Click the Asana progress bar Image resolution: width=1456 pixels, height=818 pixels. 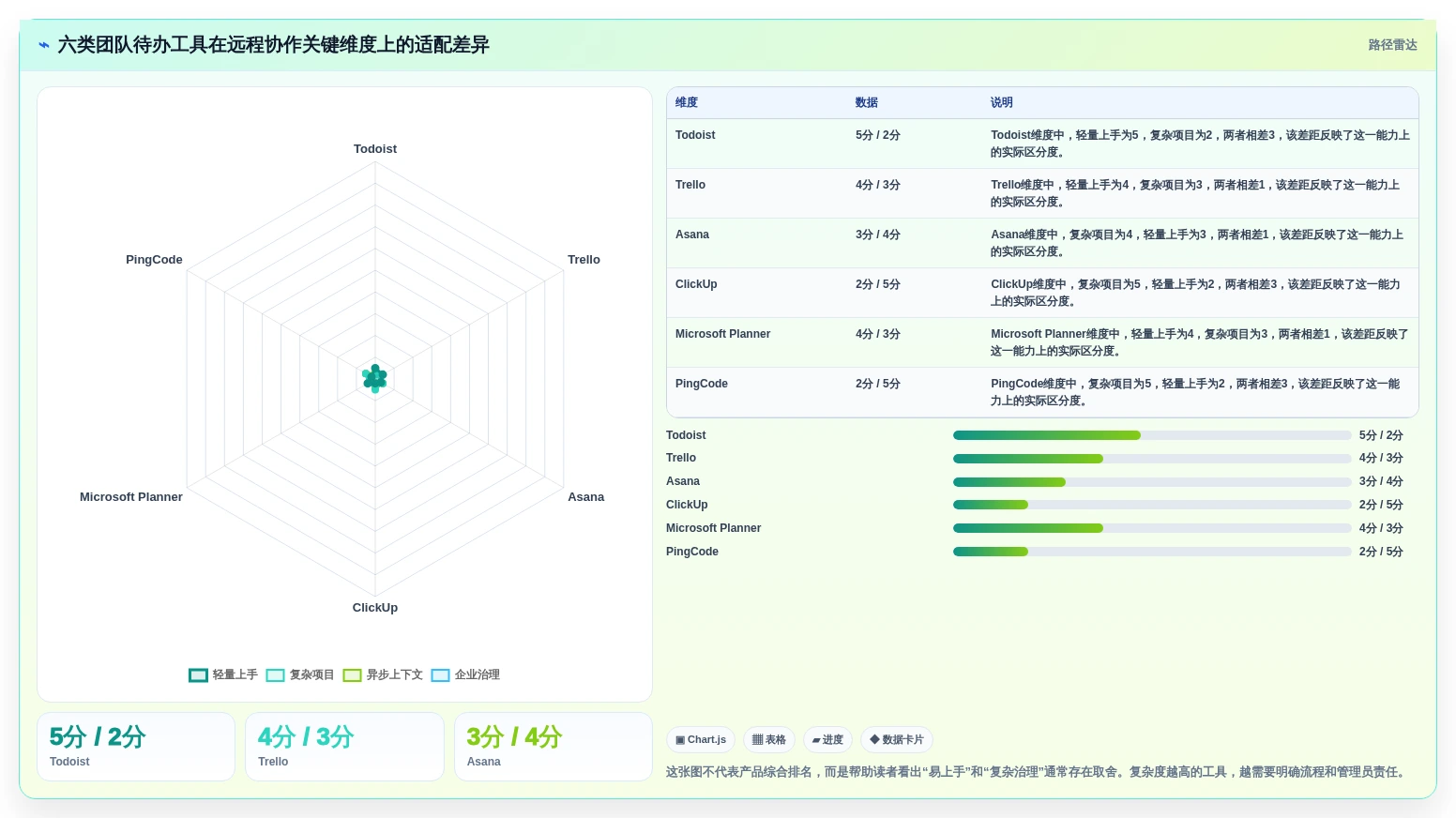pyautogui.click(x=1152, y=482)
